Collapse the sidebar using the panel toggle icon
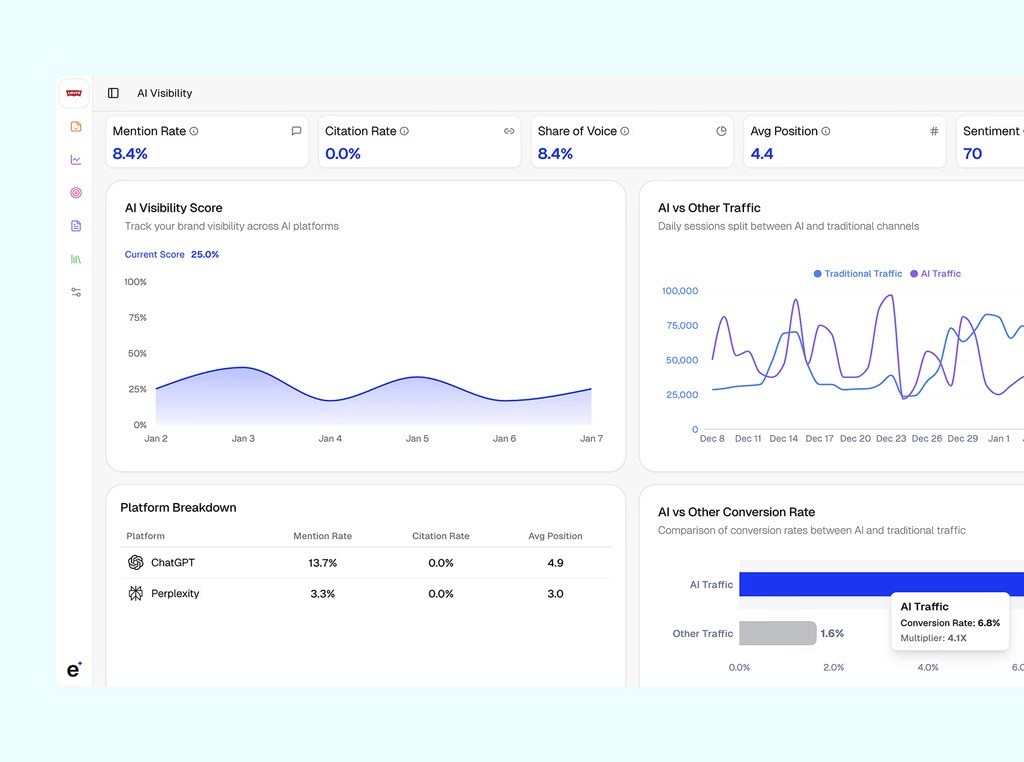 click(113, 92)
